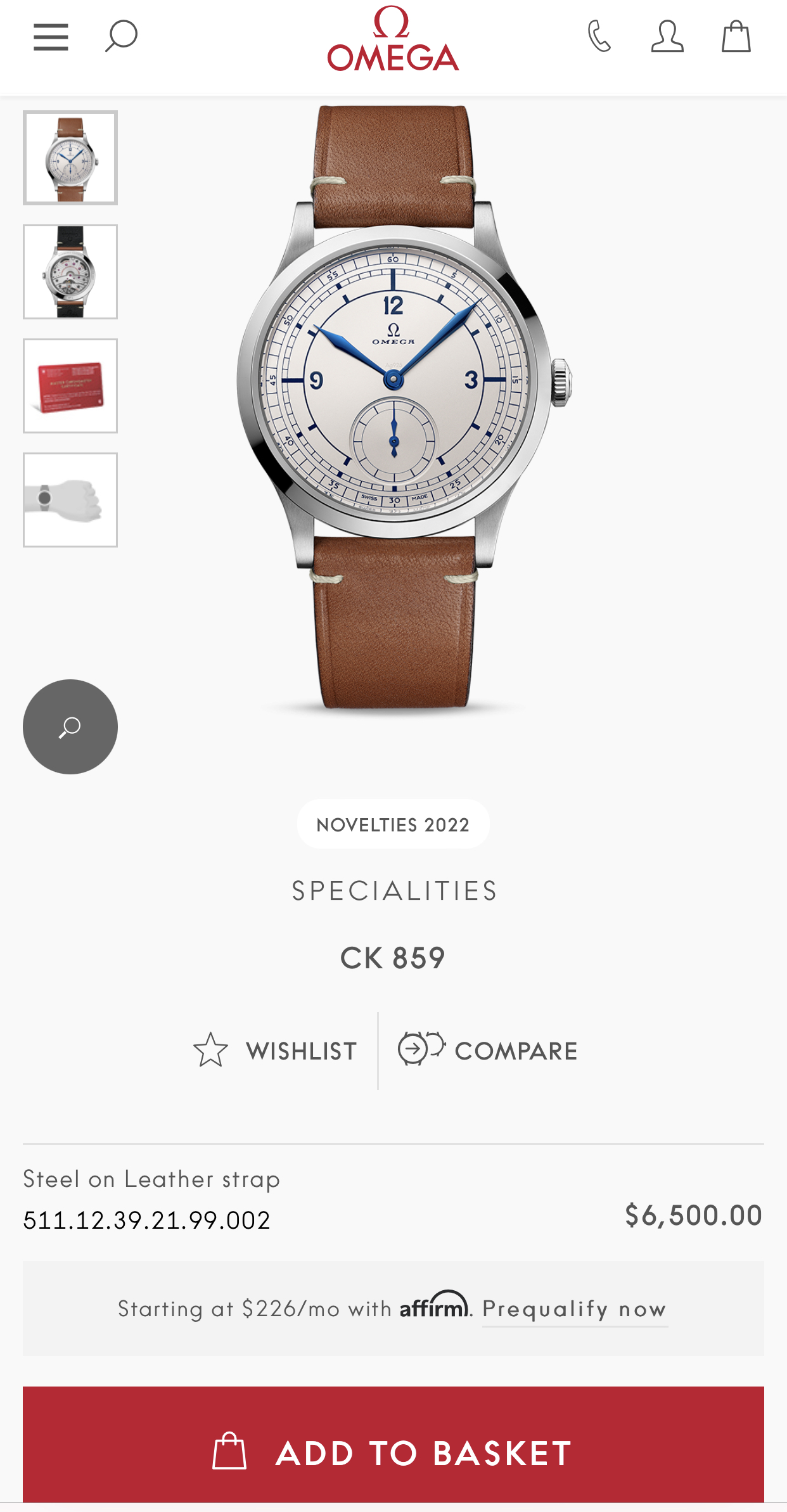Open the hamburger navigation menu
This screenshot has width=787, height=1512.
[x=51, y=37]
